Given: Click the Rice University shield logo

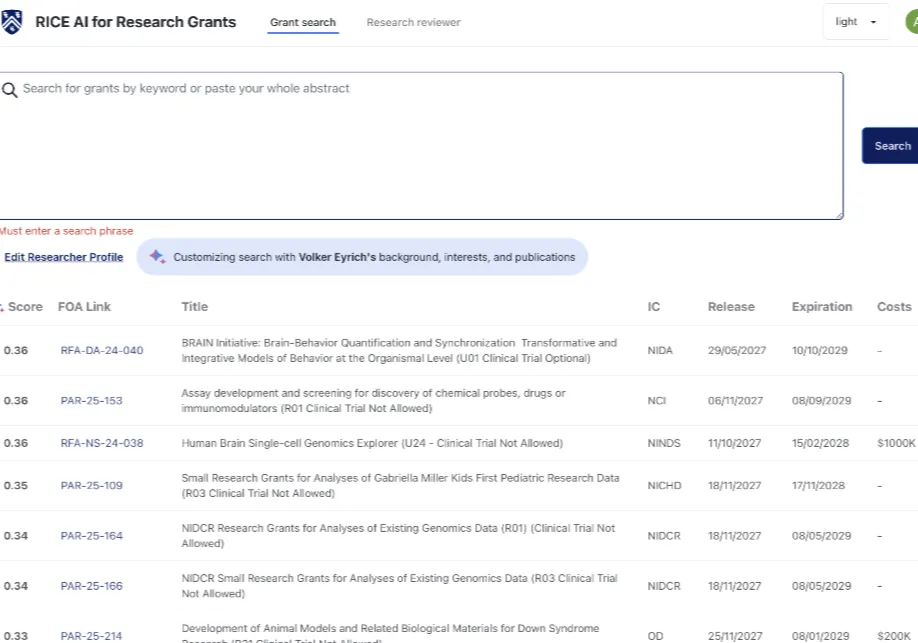Looking at the screenshot, I should tap(12, 22).
